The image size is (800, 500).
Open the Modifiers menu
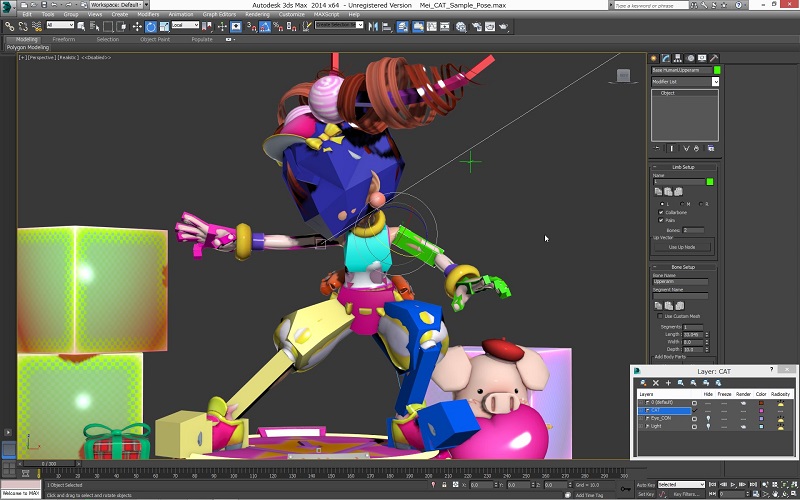pos(148,14)
